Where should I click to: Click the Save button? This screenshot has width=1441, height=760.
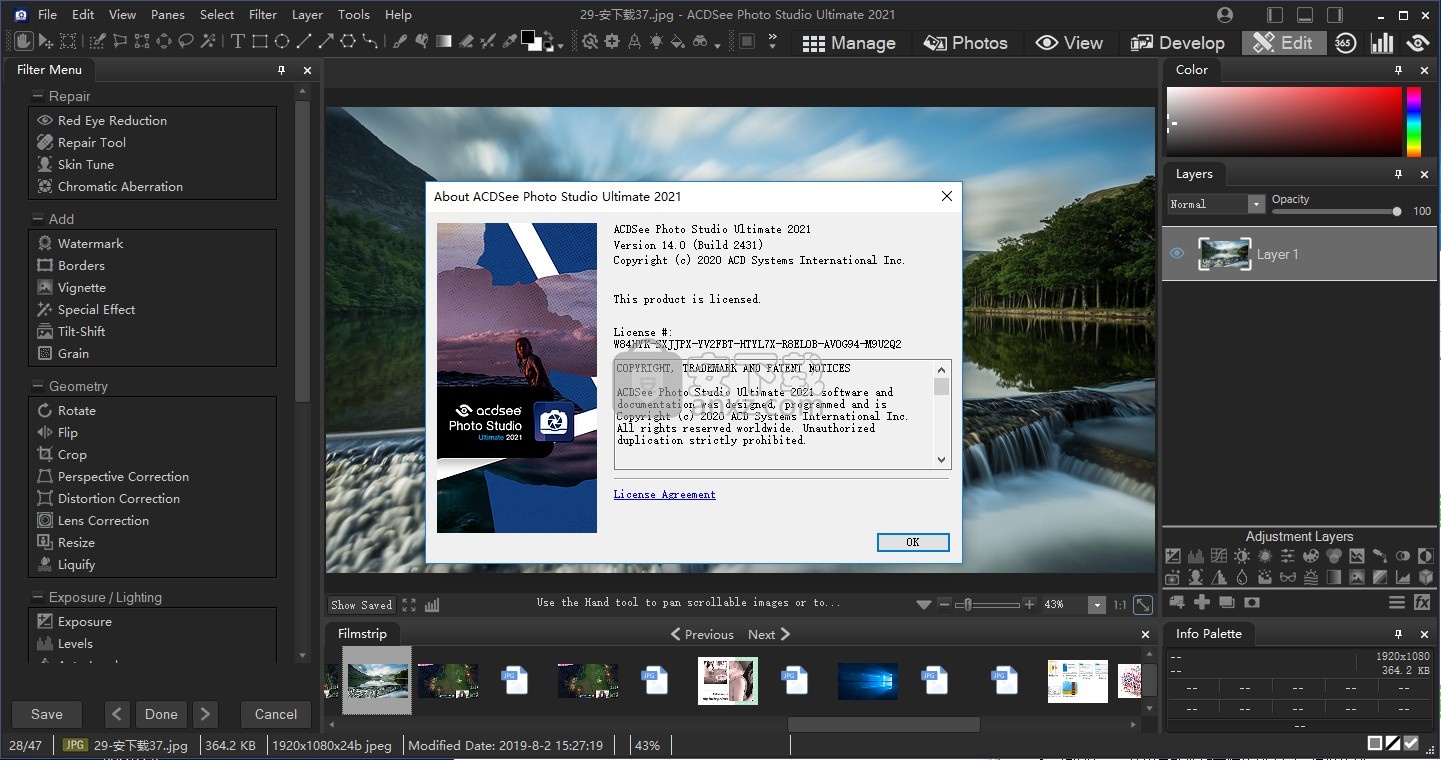coord(47,714)
